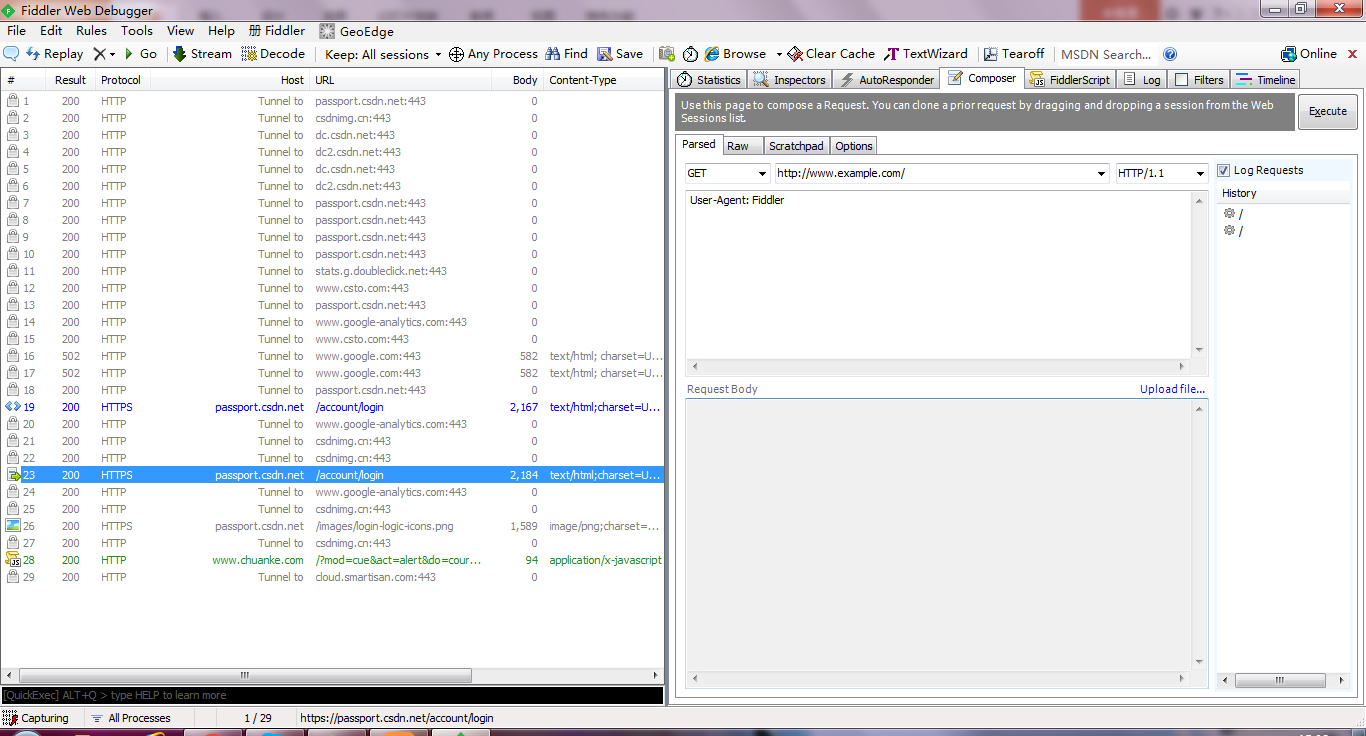
Task: Click the Upload file... link
Action: click(x=1172, y=389)
